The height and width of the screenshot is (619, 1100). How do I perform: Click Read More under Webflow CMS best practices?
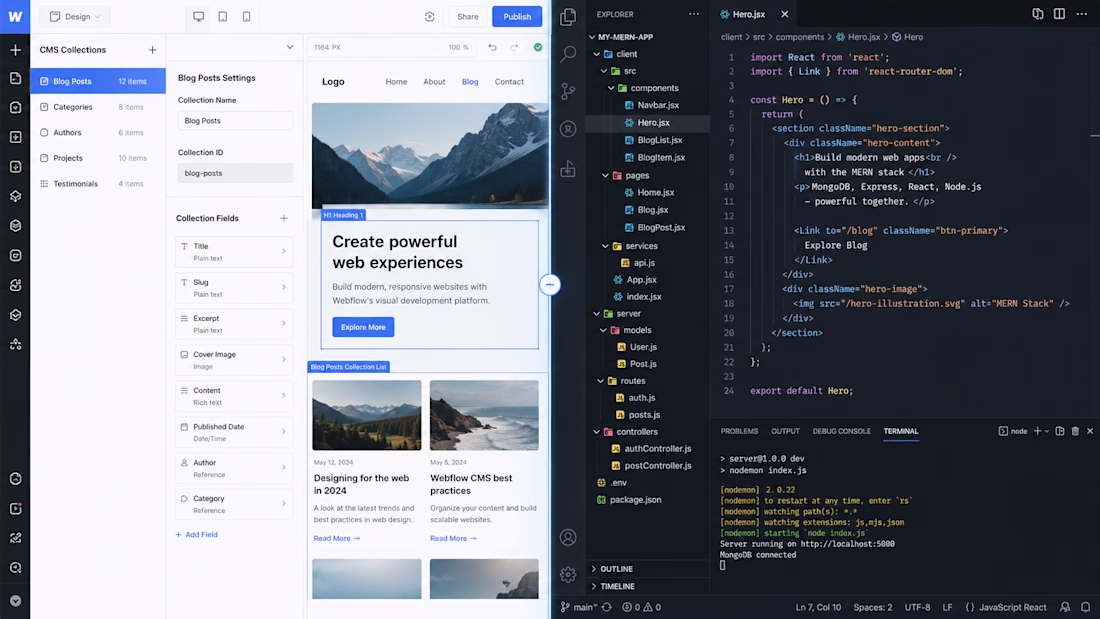click(453, 538)
